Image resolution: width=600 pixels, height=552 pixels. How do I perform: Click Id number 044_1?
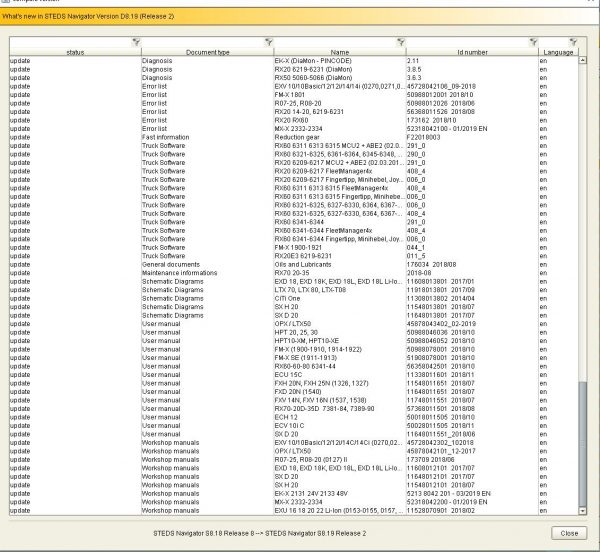coord(416,248)
